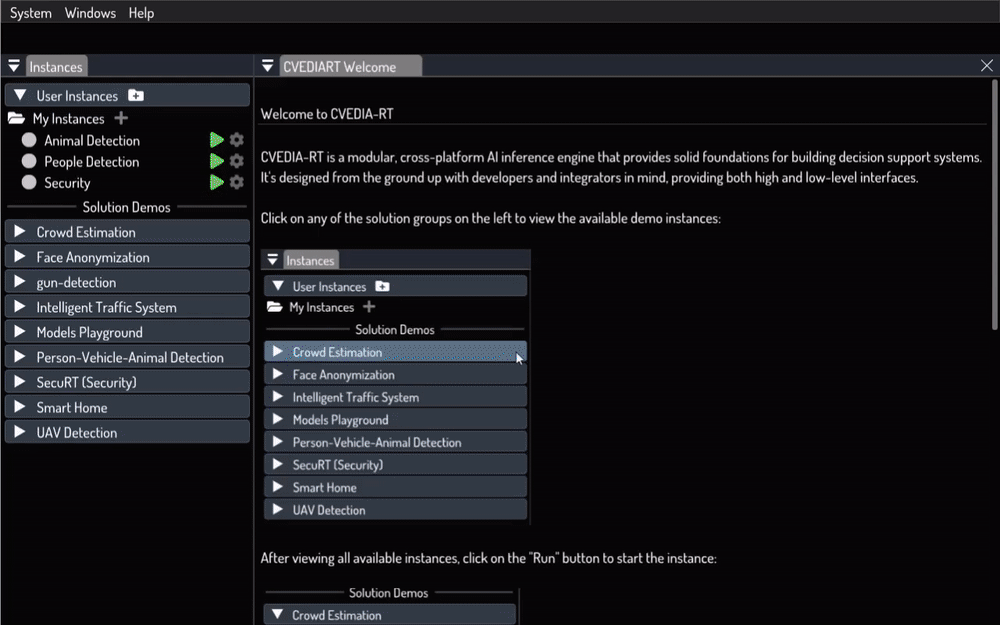This screenshot has width=1000, height=625.
Task: Open CVEDIART Welcome panel dropdown icon
Action: click(268, 66)
